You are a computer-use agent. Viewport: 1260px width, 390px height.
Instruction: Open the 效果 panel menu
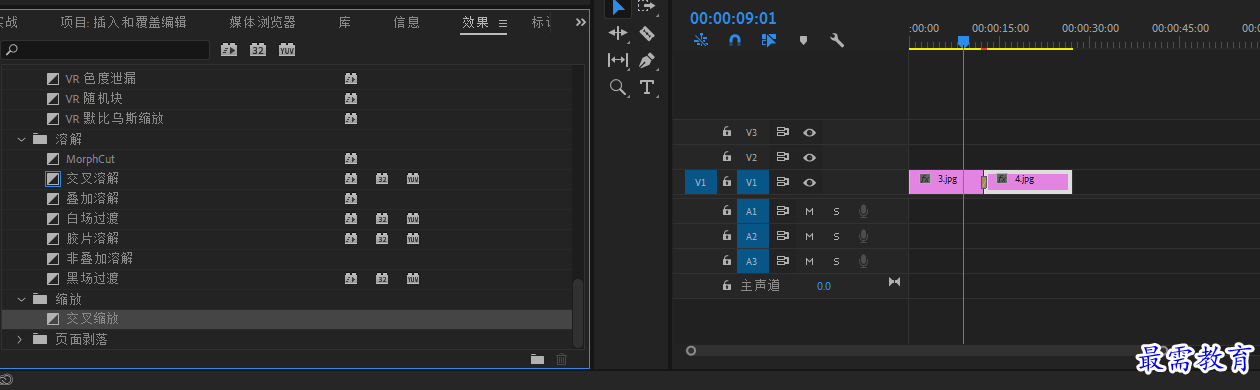click(503, 23)
